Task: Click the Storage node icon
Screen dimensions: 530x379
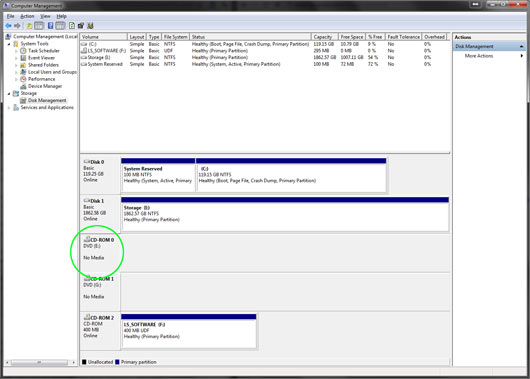Action: [16, 93]
